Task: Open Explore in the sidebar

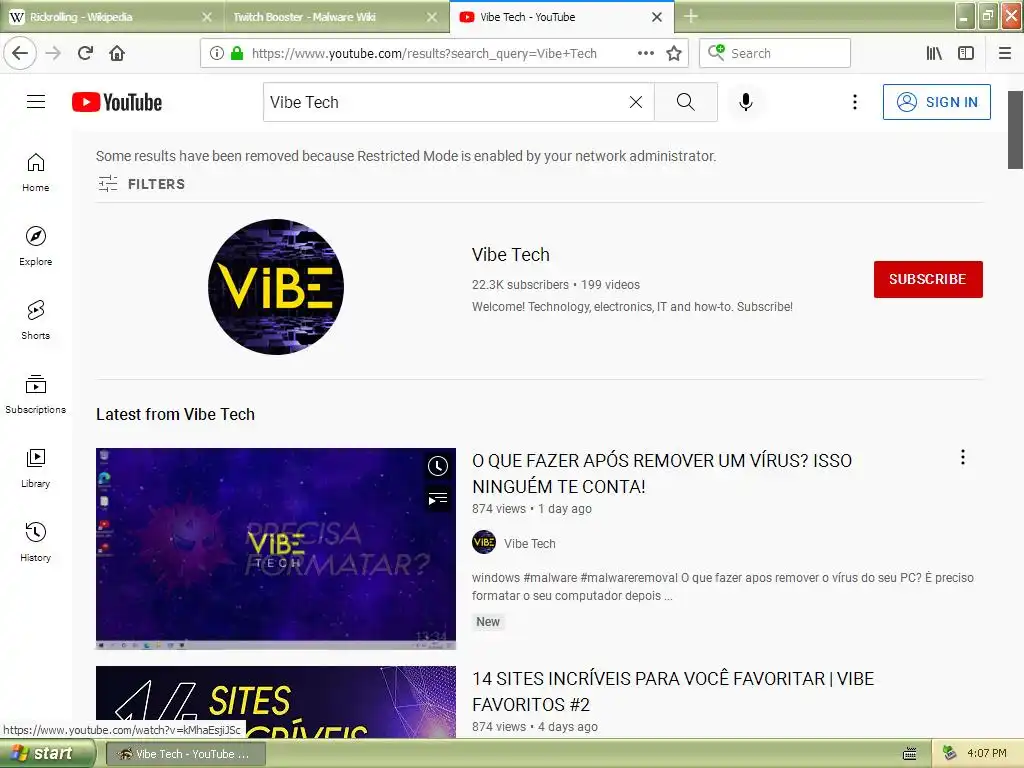Action: (36, 246)
